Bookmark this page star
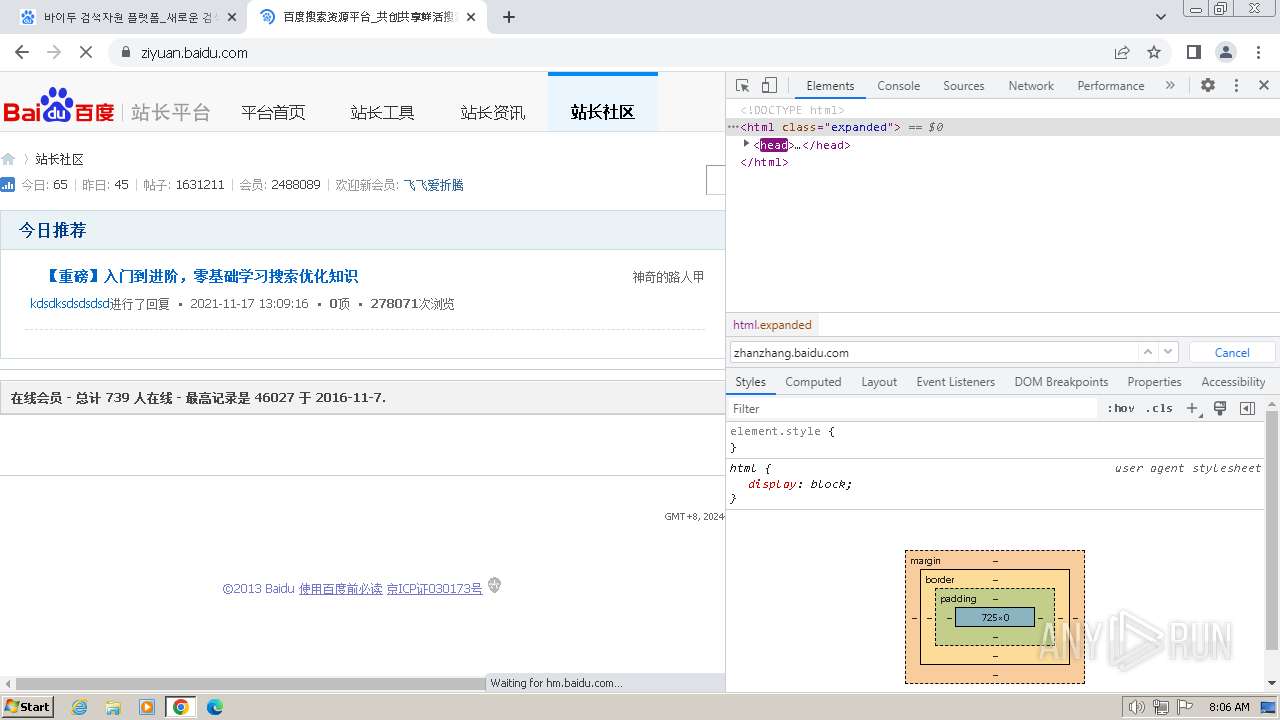The width and height of the screenshot is (1280, 720). [1154, 52]
